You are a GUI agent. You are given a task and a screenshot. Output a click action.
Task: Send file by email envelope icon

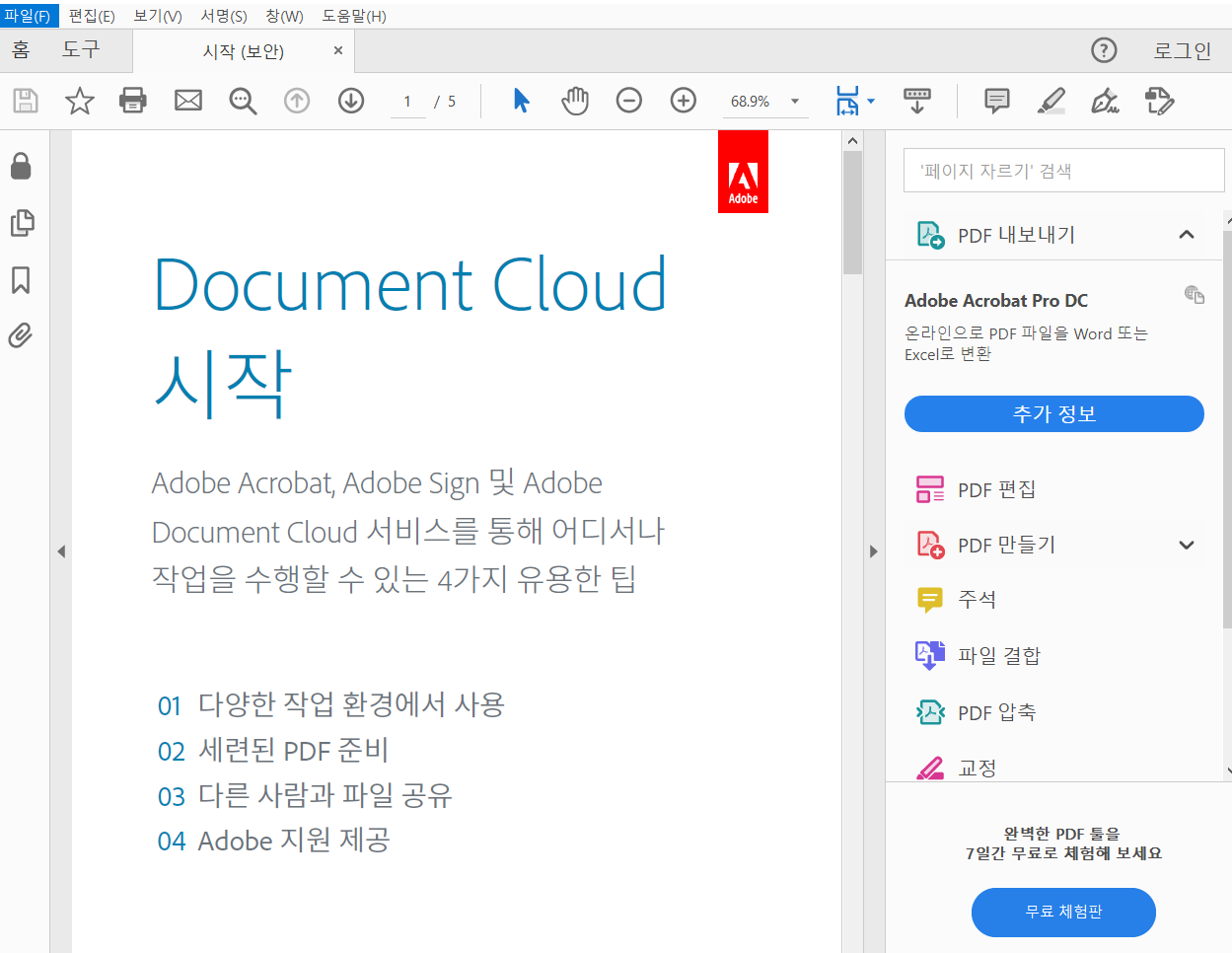tap(188, 101)
